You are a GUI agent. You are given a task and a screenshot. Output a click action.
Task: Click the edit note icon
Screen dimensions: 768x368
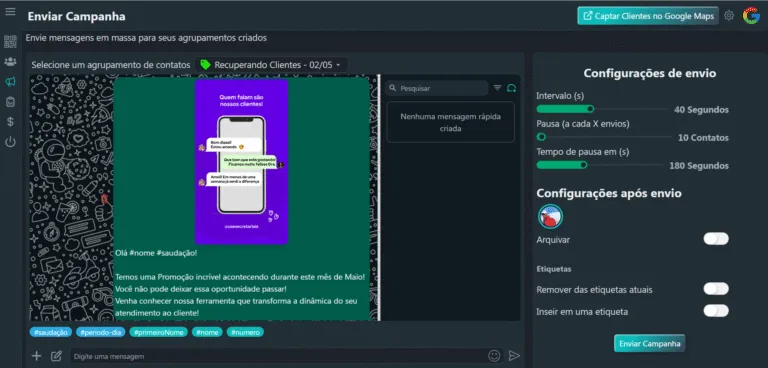pyautogui.click(x=56, y=356)
